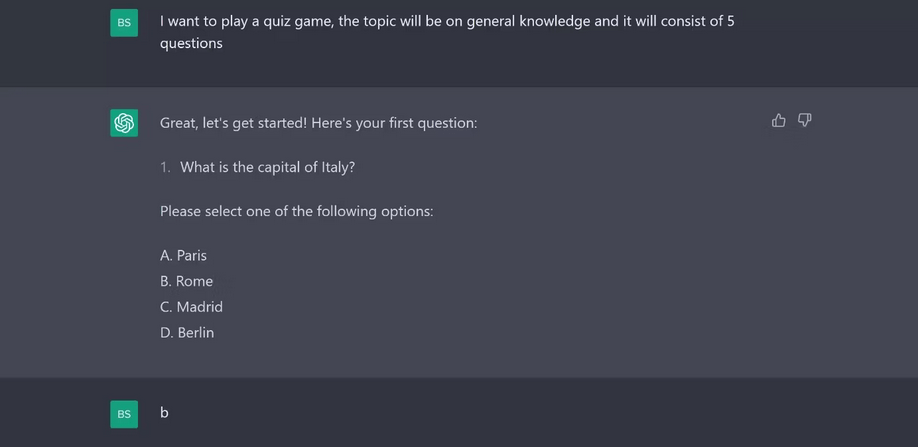Click the word 'Italy?' in the question
Screen dimensions: 918x447
point(338,167)
